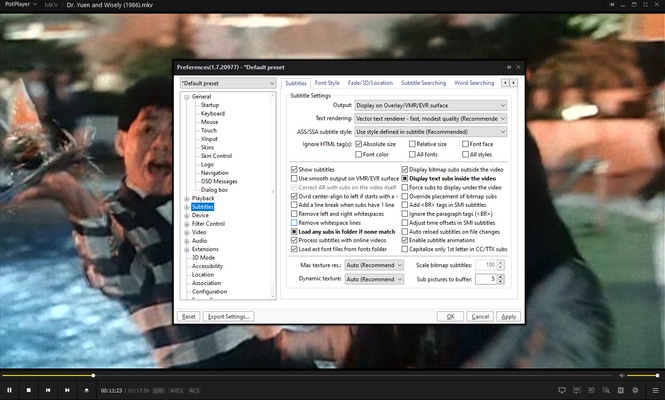The height and width of the screenshot is (400, 665).
Task: Stop the video with the stop button
Action: coord(28,390)
